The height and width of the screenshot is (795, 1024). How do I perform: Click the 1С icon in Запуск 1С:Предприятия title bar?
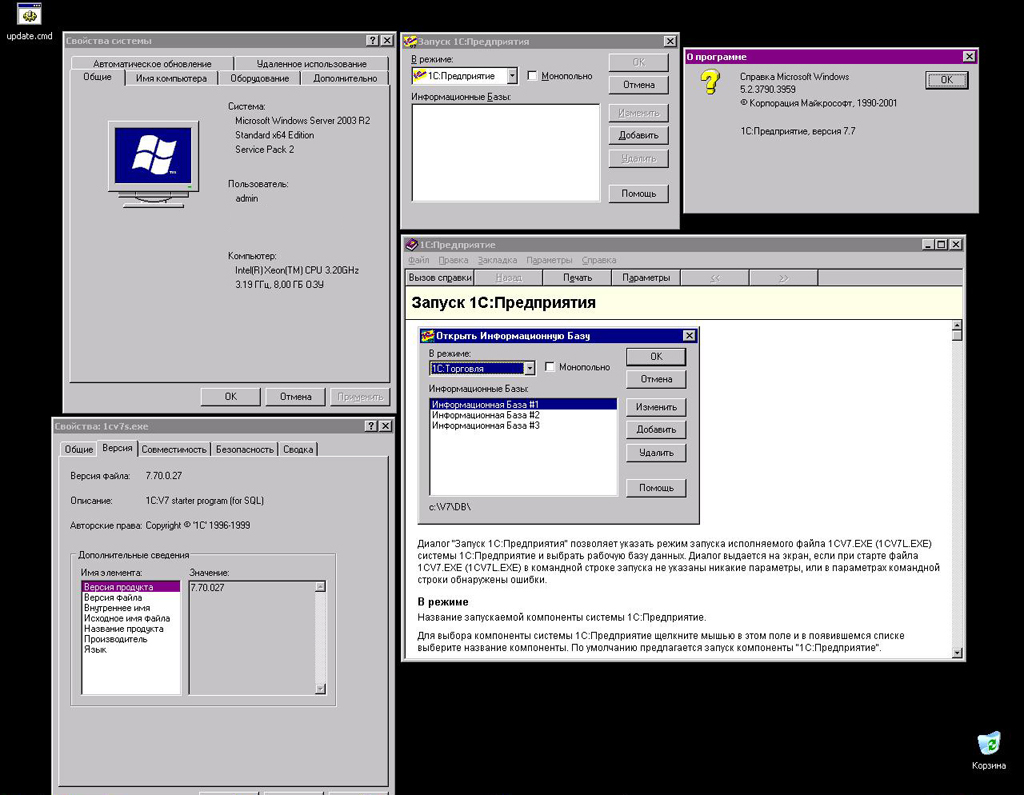coord(410,41)
